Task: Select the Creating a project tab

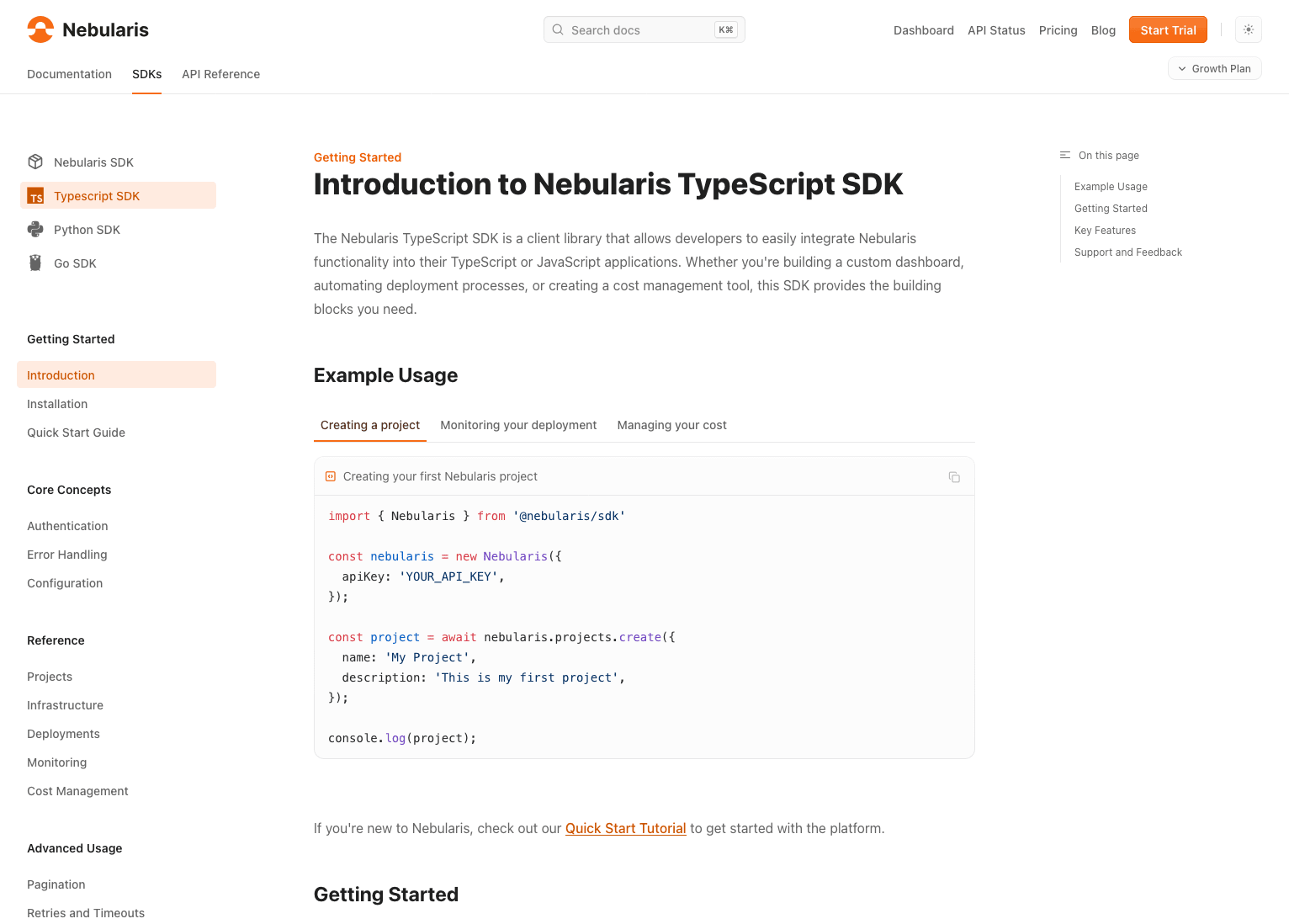Action: point(370,425)
